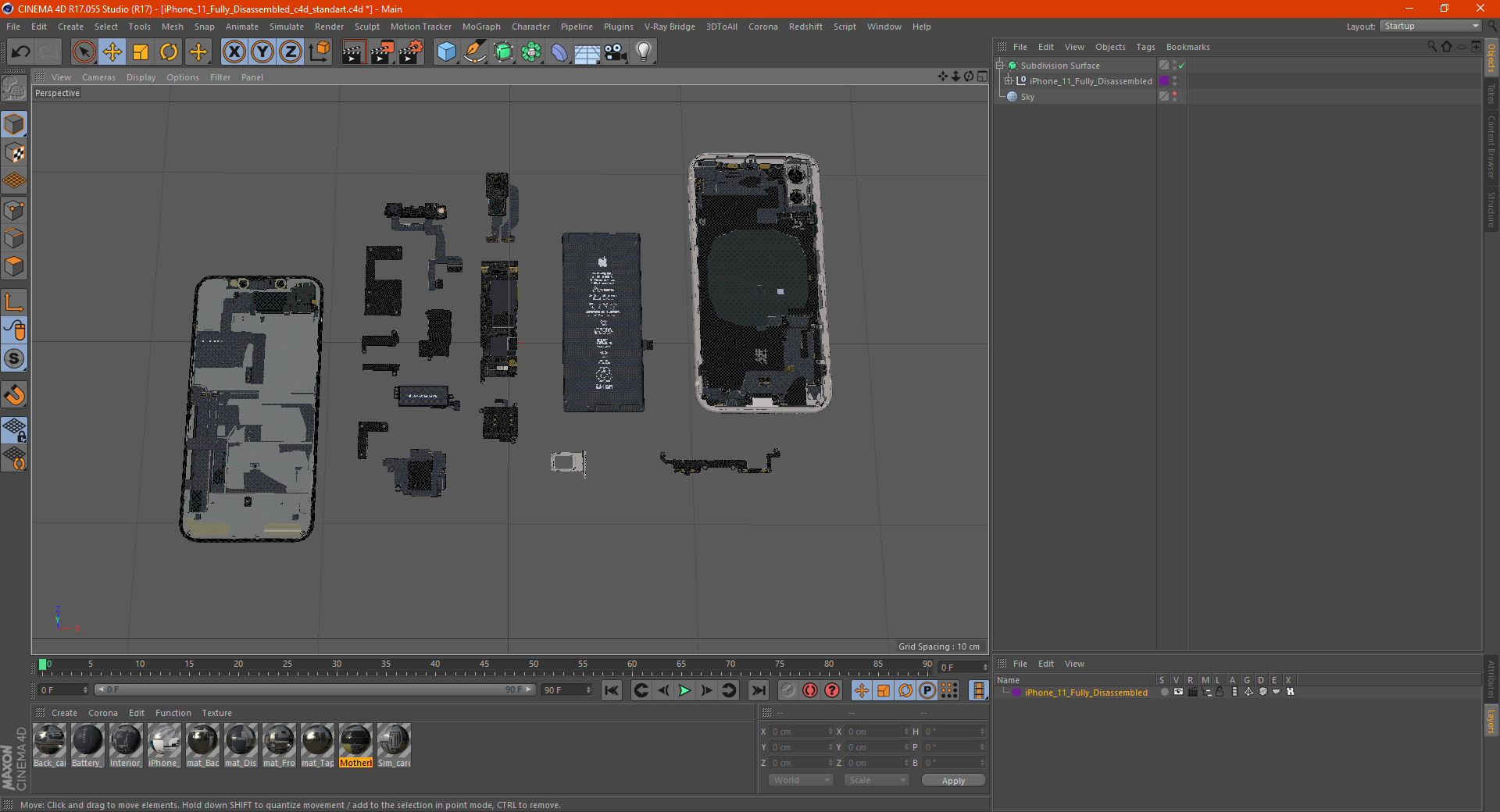Select the Motherboard material thumbnail
1500x812 pixels.
coord(355,745)
